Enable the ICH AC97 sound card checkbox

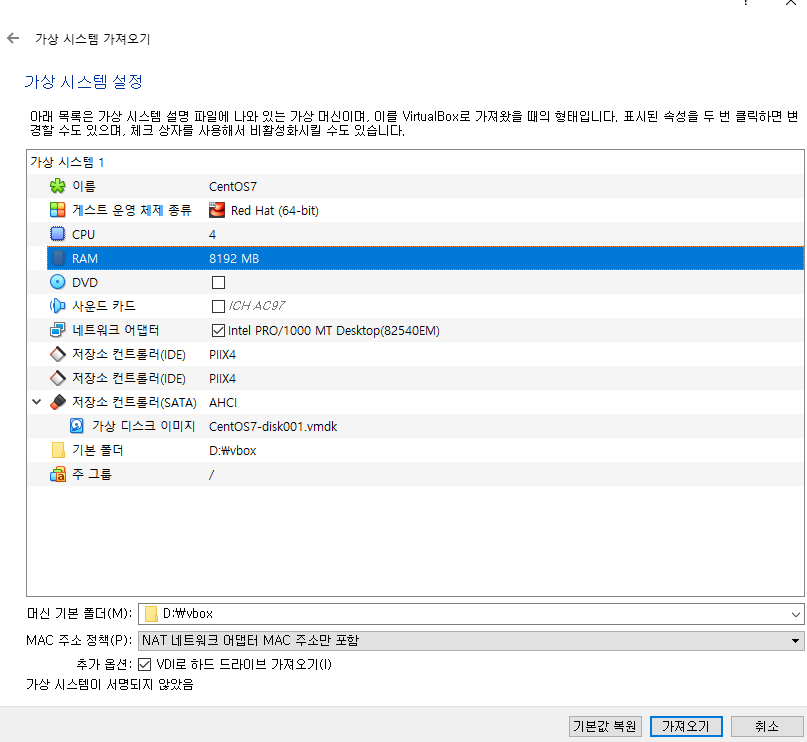(218, 307)
